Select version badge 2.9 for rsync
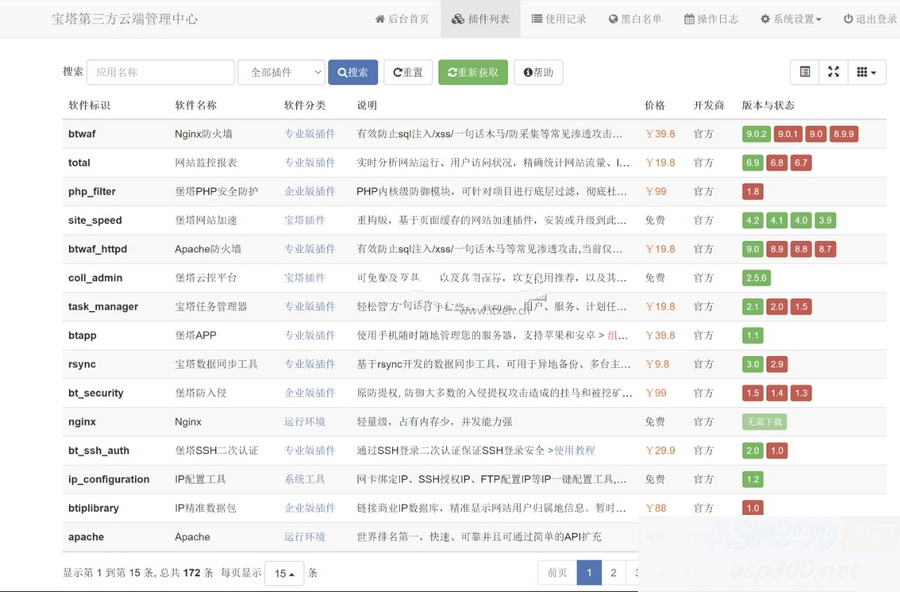Viewport: 900px width, 592px height. click(777, 363)
